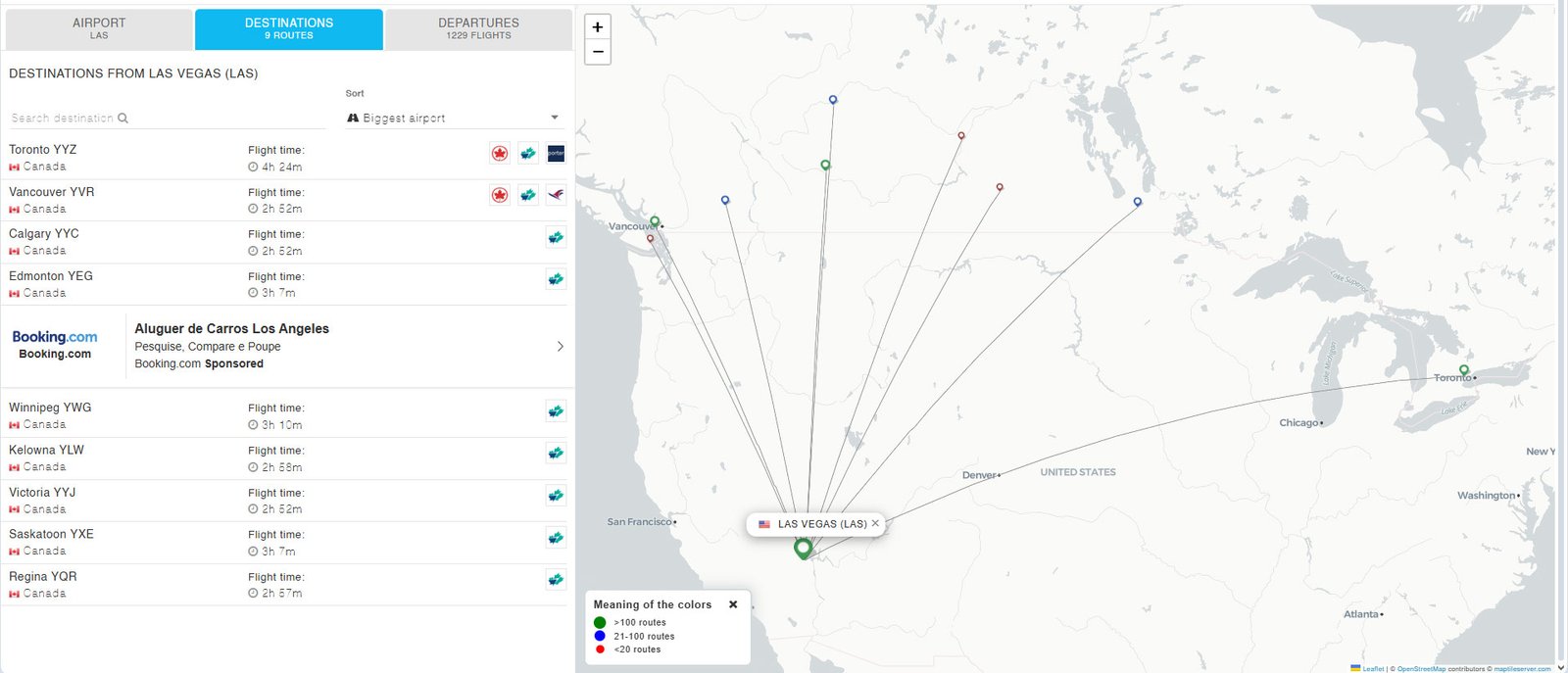Image resolution: width=1568 pixels, height=673 pixels.
Task: Close the Las Vegas (LAS) map popup
Action: (875, 523)
